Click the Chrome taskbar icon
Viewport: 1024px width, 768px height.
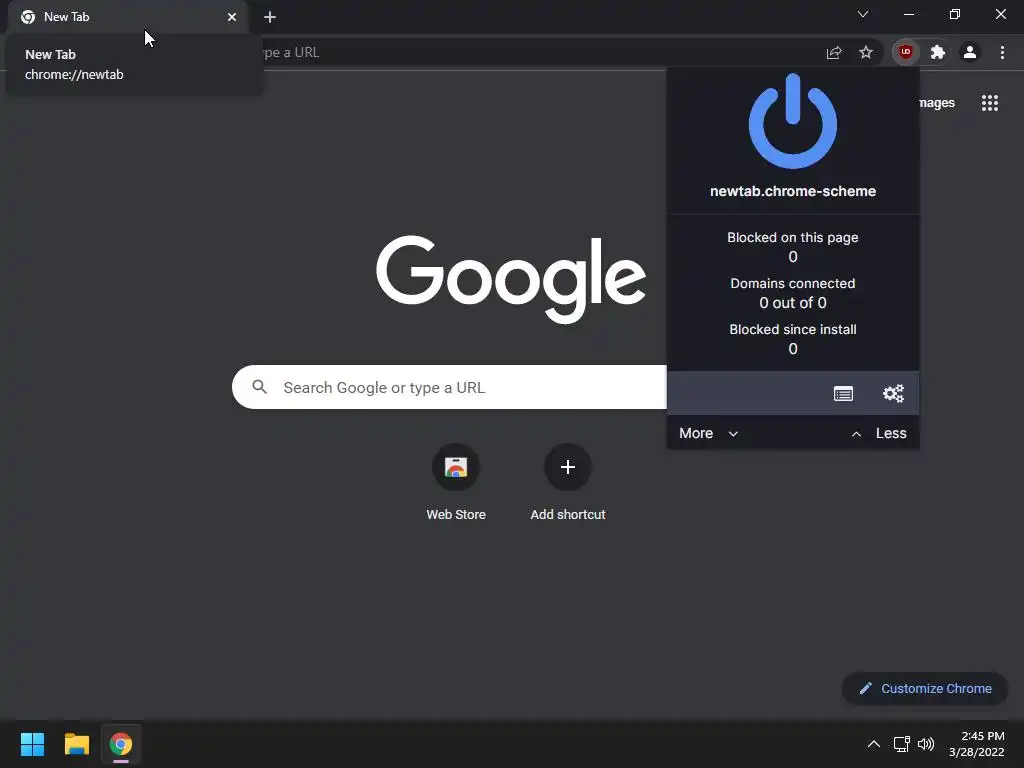click(121, 744)
